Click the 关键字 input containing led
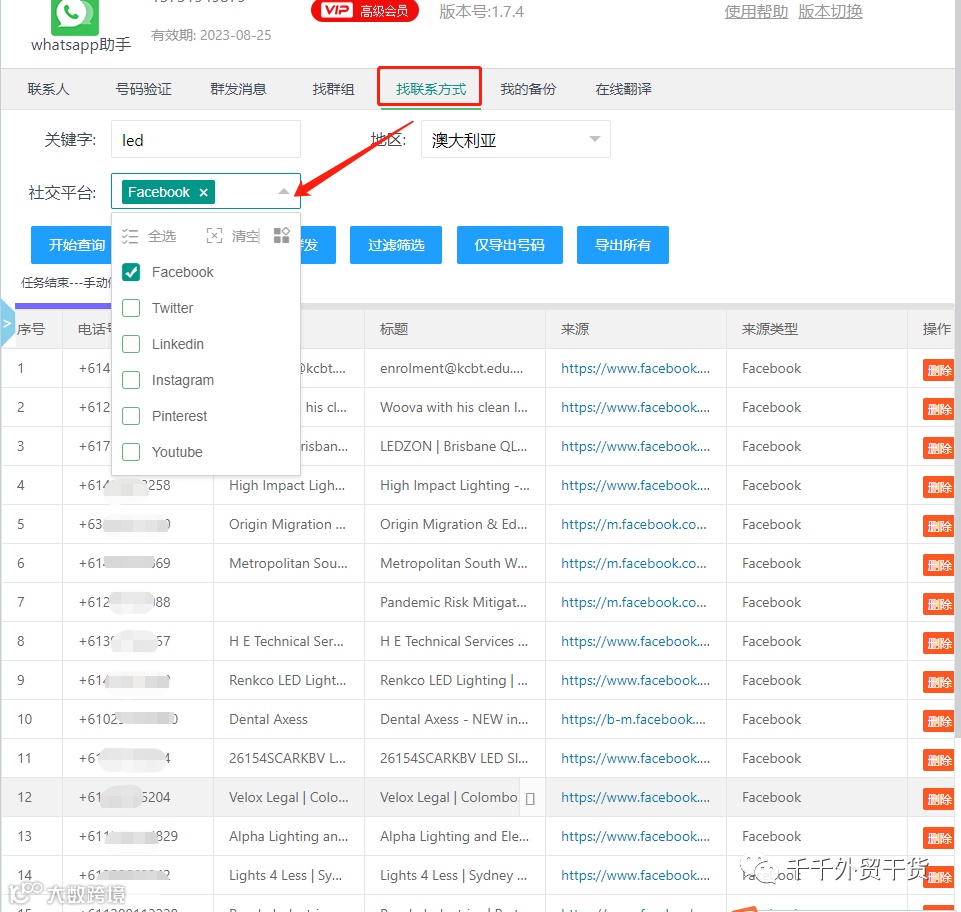The width and height of the screenshot is (961, 912). 205,140
